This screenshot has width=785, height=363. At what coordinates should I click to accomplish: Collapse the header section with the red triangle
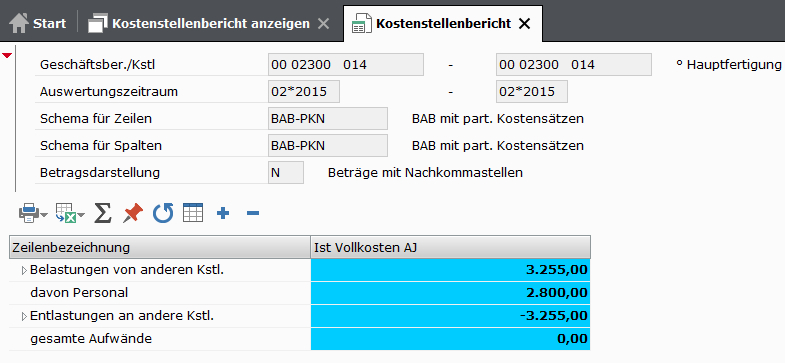(7, 56)
